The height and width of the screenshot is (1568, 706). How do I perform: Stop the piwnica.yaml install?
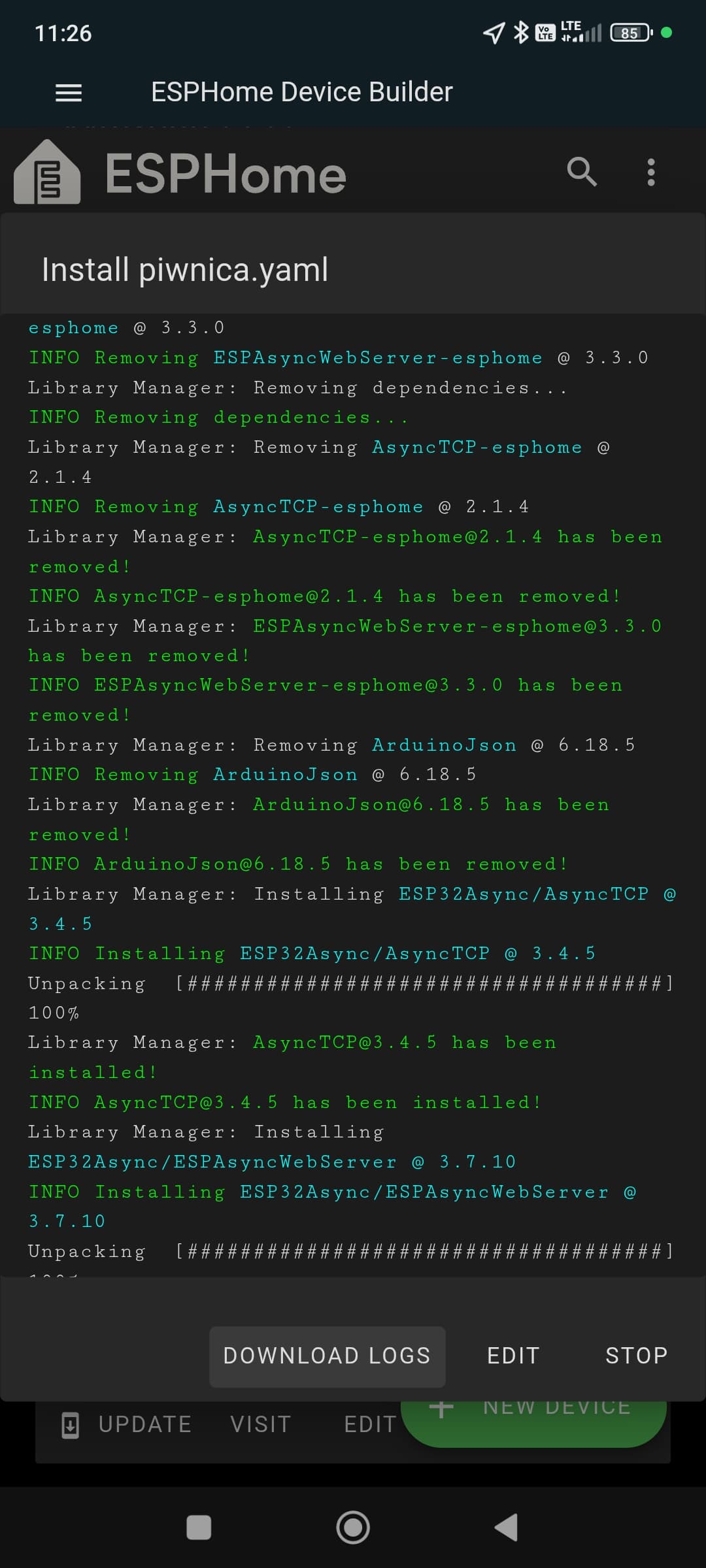click(637, 1356)
